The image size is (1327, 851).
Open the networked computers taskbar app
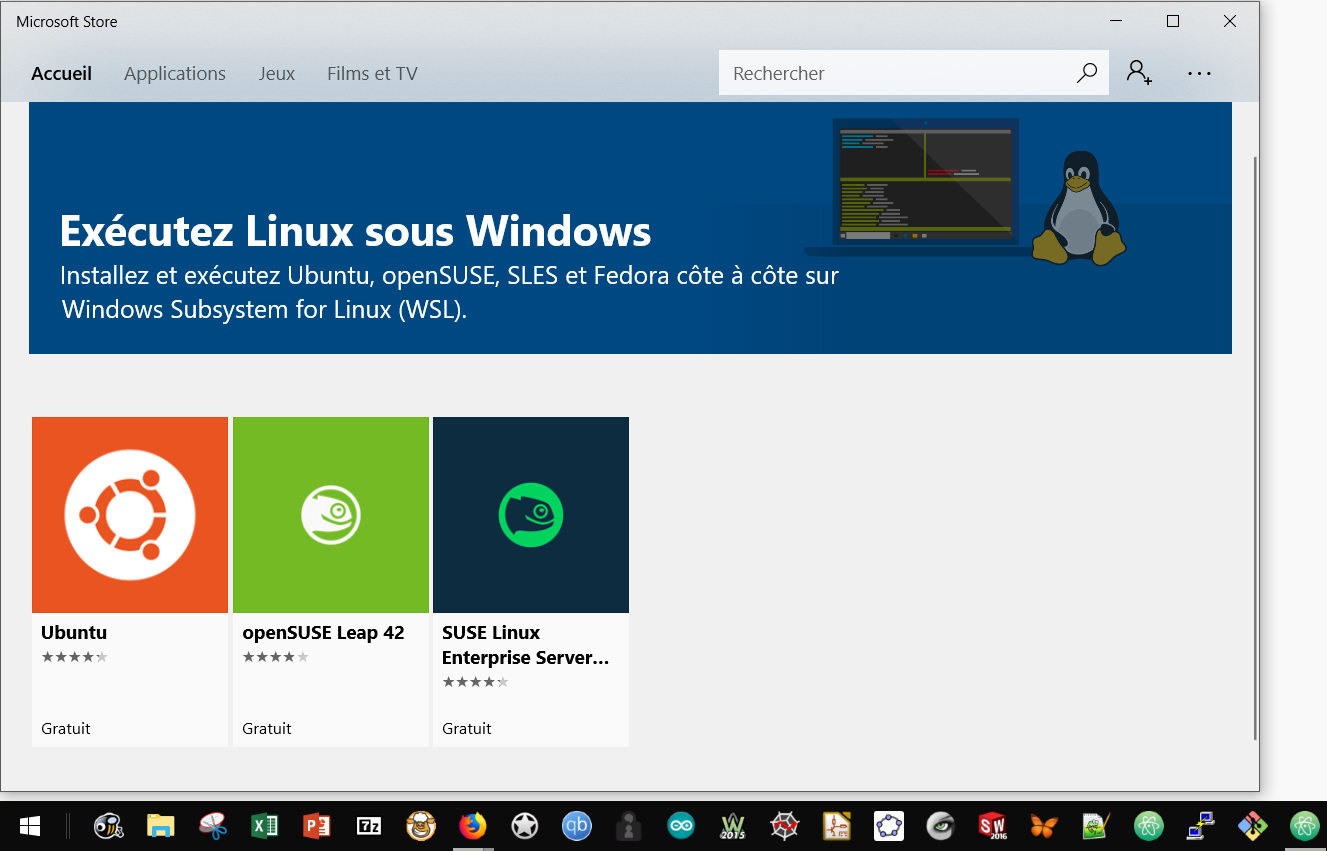1201,826
